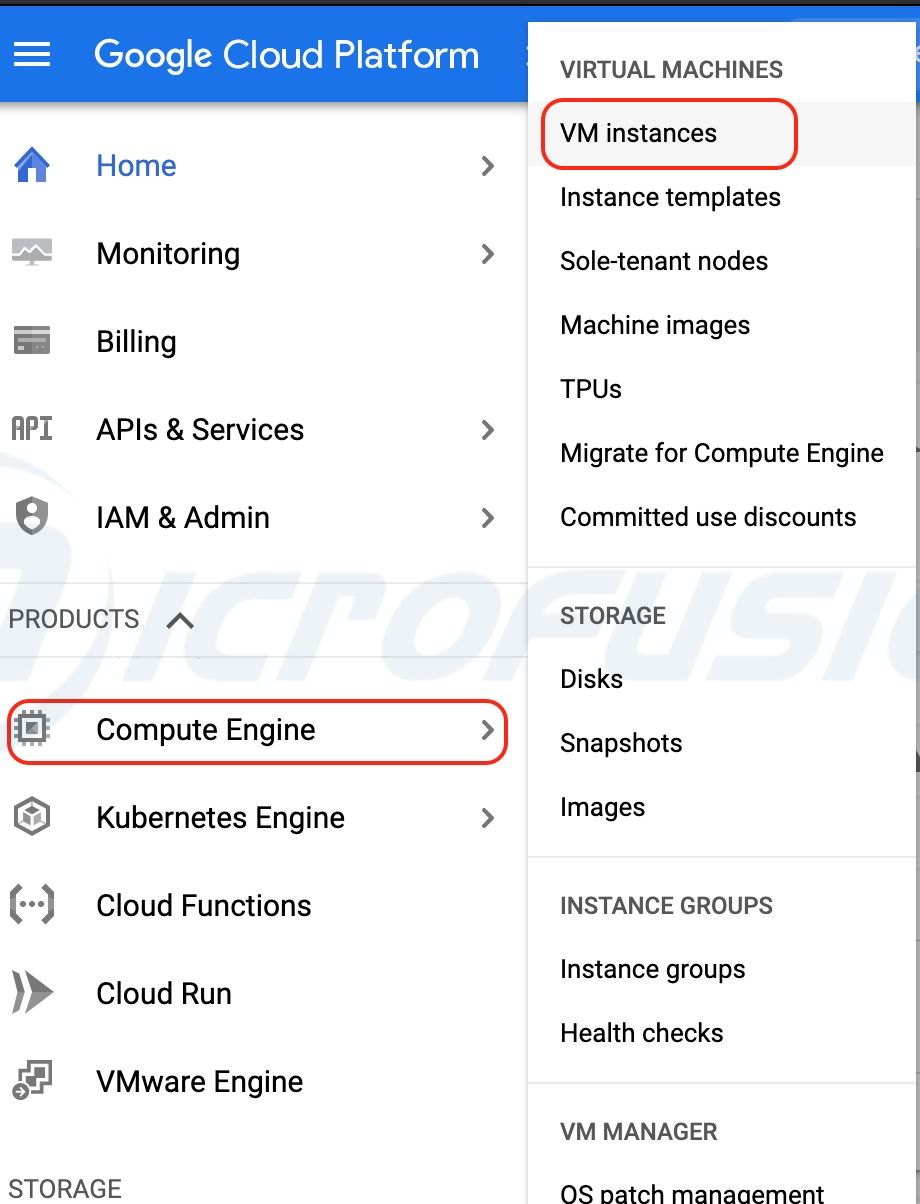This screenshot has height=1204, width=920.
Task: Click the Google Cloud Platform header logo
Action: 286,55
